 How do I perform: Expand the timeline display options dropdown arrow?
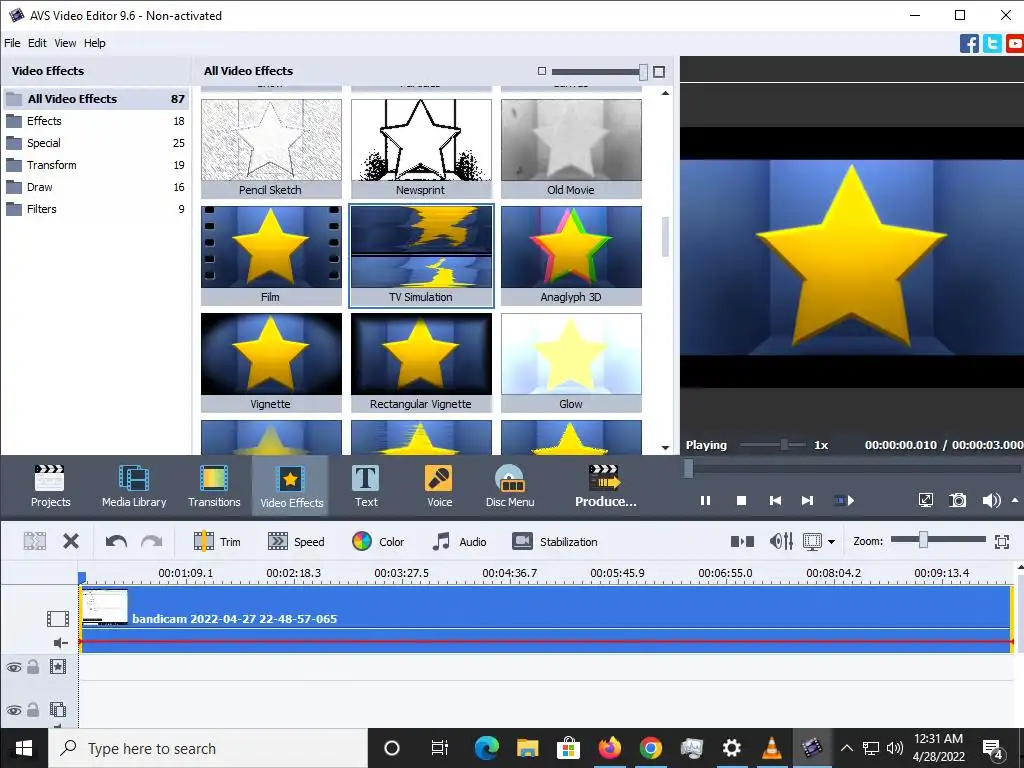click(x=831, y=542)
